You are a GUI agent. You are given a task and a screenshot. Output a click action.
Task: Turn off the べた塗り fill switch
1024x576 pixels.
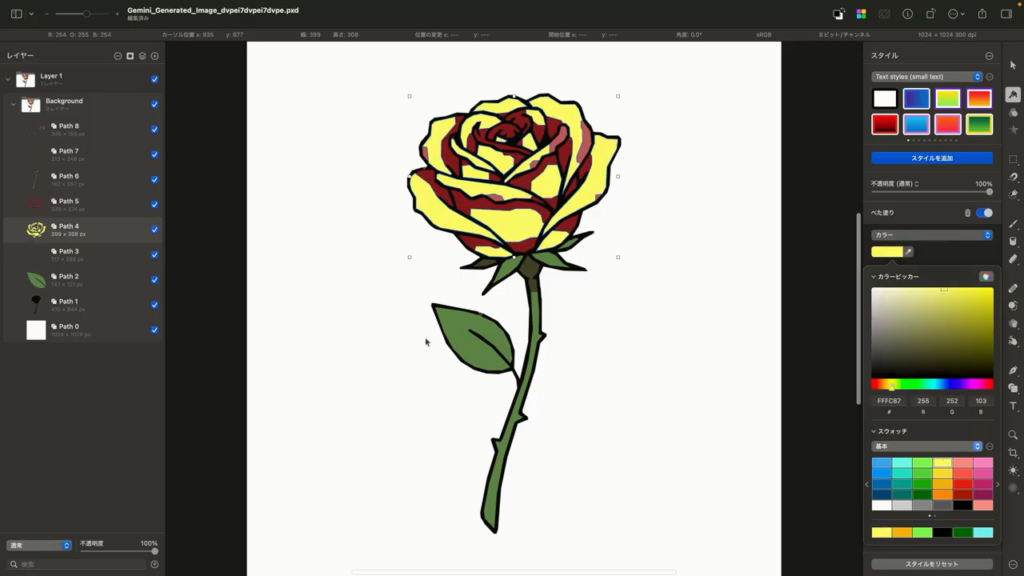984,213
